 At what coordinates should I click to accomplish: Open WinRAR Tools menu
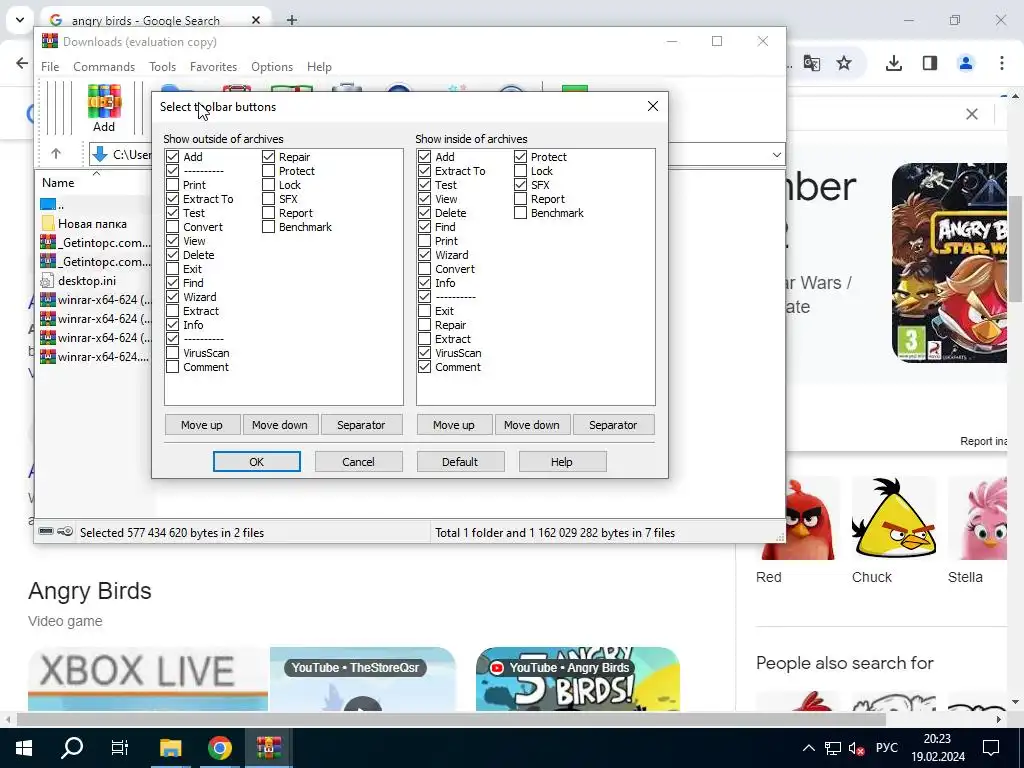tap(162, 67)
